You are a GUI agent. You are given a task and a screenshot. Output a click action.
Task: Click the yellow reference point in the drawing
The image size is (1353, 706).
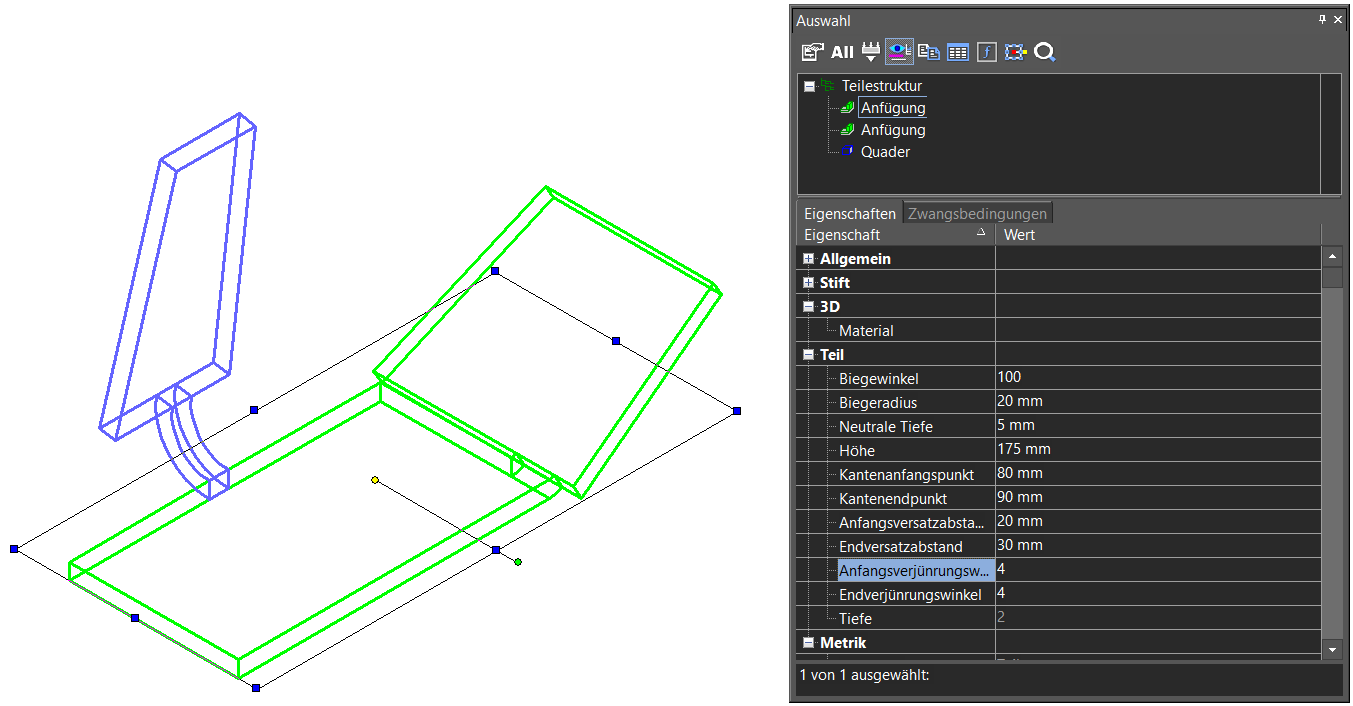point(375,480)
